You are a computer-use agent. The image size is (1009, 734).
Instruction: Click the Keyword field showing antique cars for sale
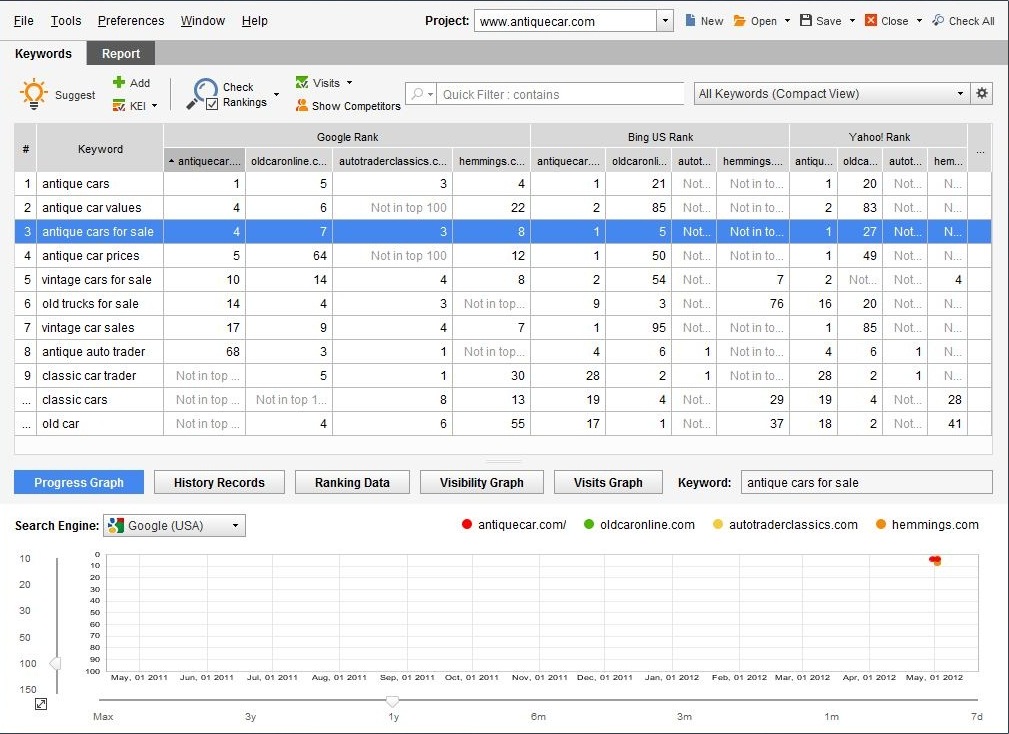(x=867, y=482)
